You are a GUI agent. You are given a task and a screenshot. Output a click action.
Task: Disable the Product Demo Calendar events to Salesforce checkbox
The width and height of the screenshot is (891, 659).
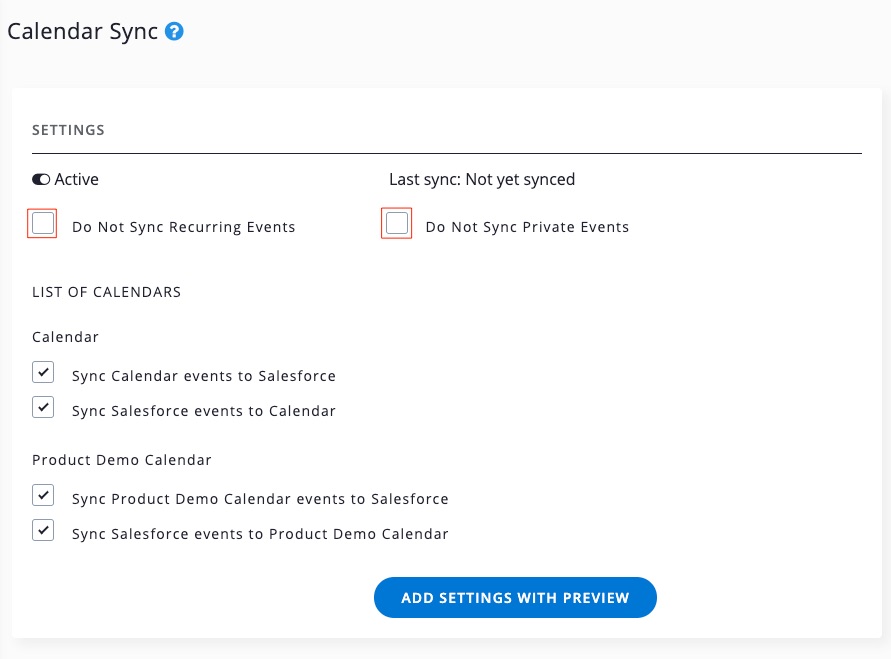(x=43, y=496)
